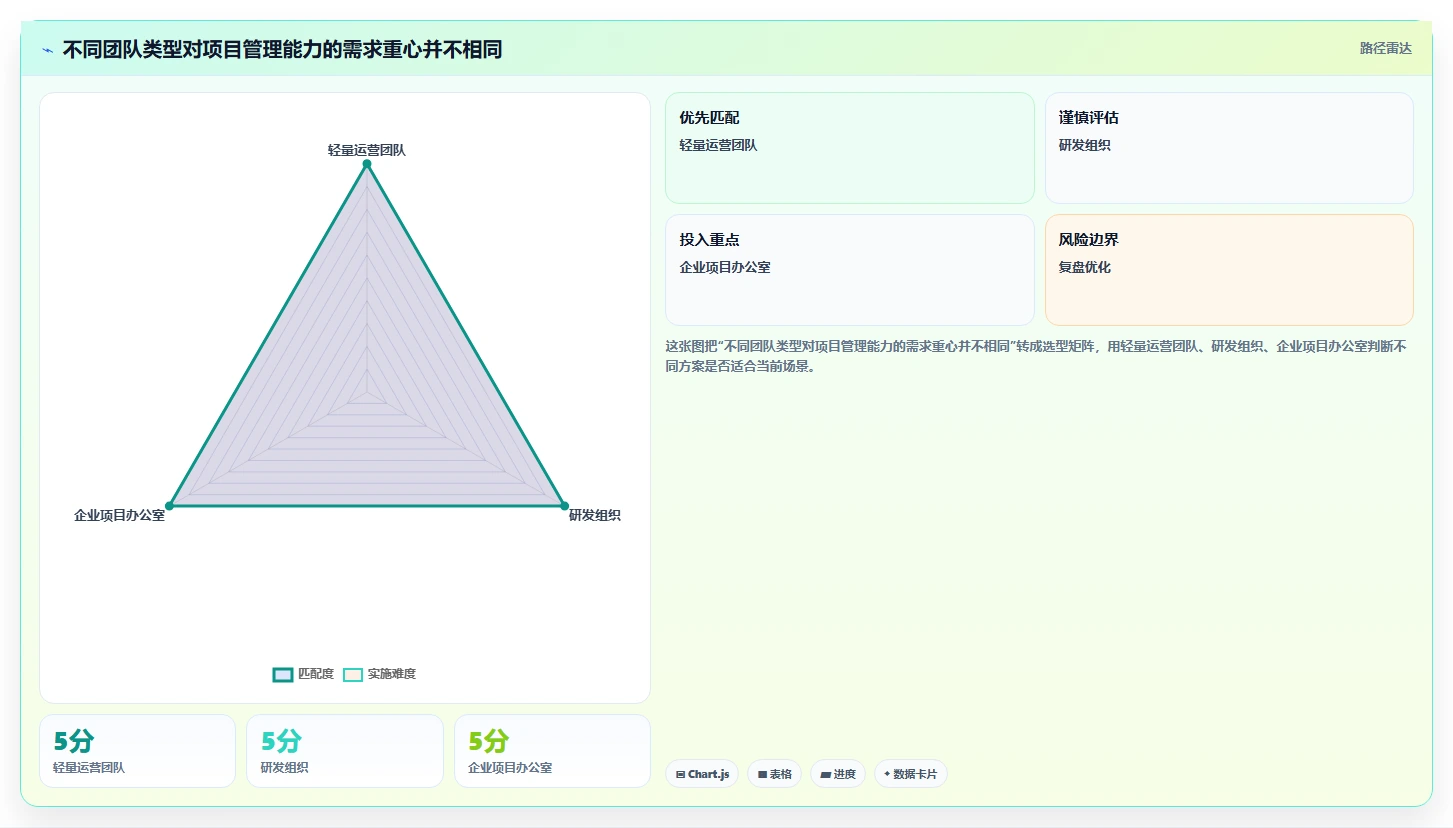Image resolution: width=1453 pixels, height=828 pixels.
Task: Click the blue icon beside the page title
Action: (48, 50)
